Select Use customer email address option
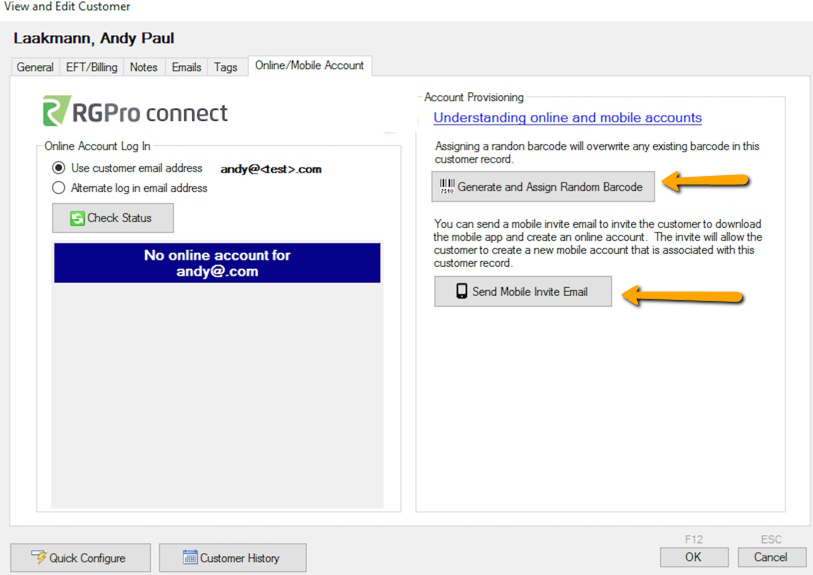813x575 pixels. [127, 168]
